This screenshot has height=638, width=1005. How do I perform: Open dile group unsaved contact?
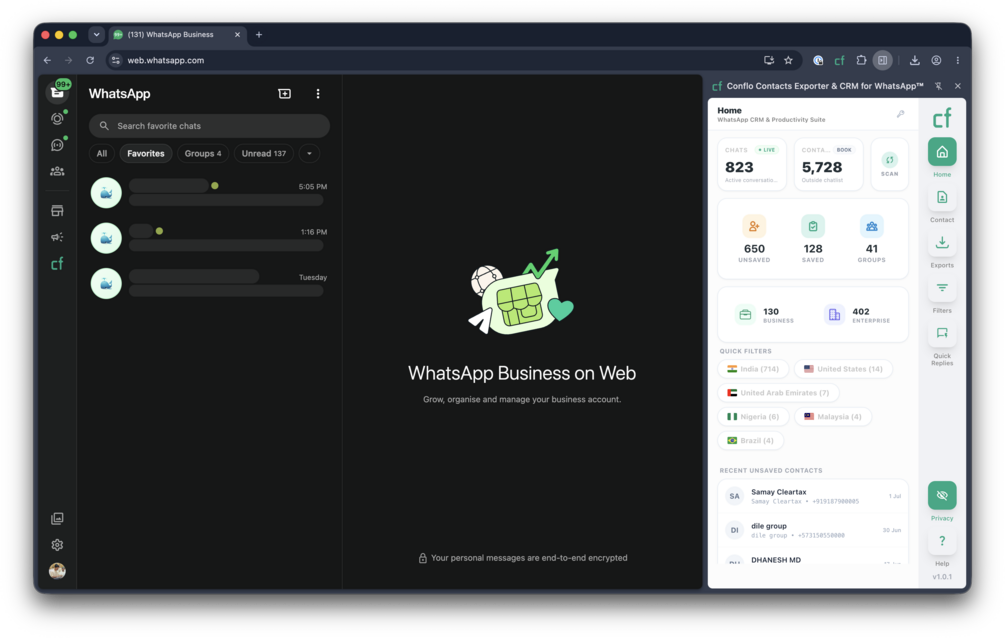click(813, 530)
